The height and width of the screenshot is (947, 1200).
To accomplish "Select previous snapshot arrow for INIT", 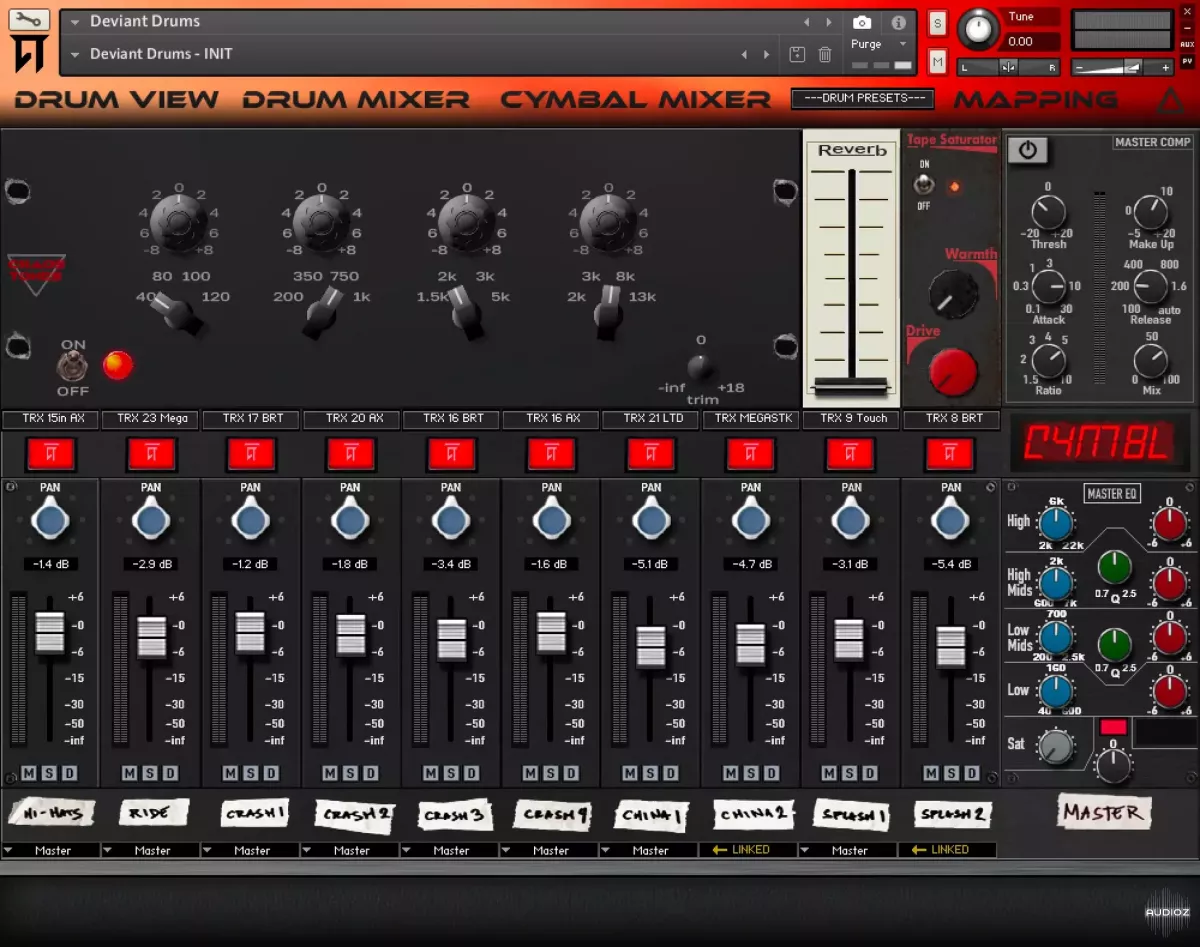I will [745, 55].
